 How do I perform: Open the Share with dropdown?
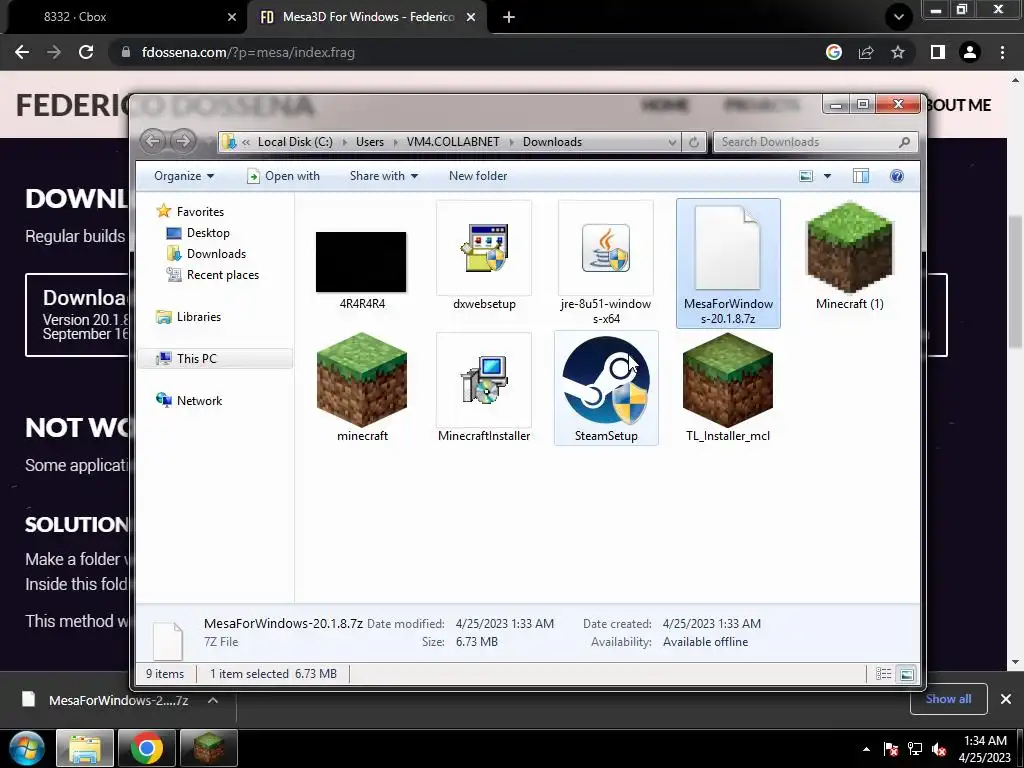point(383,176)
